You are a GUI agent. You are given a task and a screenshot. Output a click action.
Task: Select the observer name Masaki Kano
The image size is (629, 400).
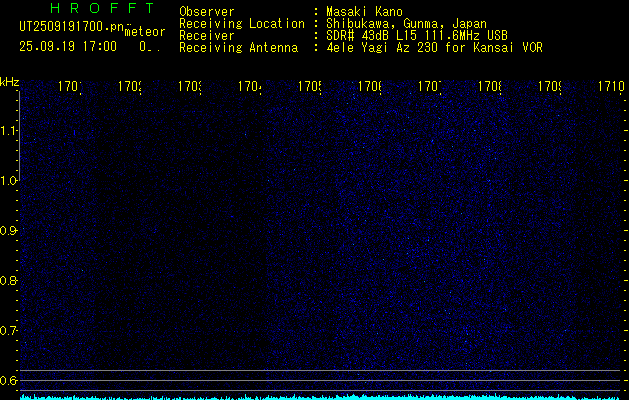(x=364, y=12)
